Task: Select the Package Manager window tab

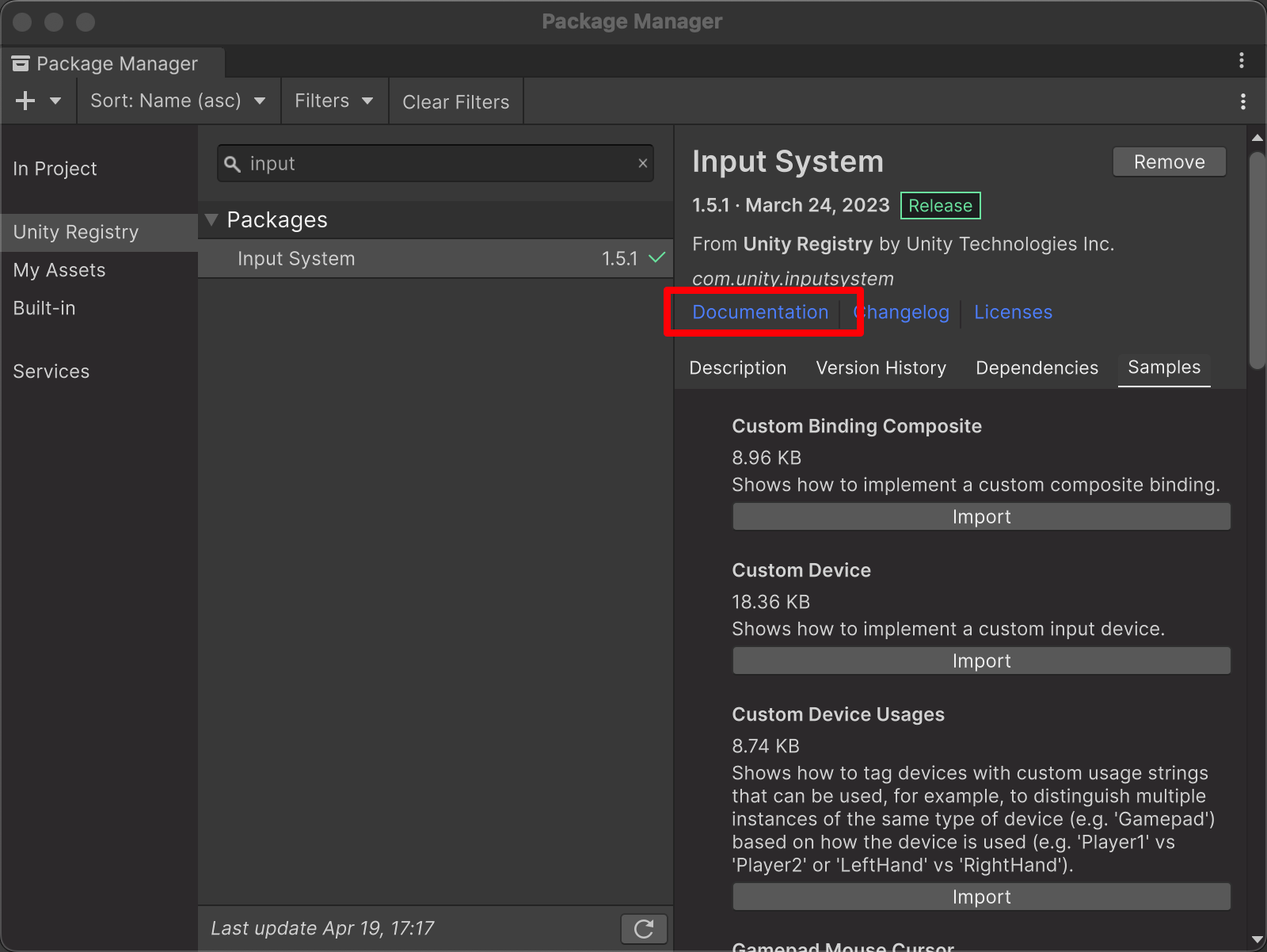Action: (x=113, y=63)
